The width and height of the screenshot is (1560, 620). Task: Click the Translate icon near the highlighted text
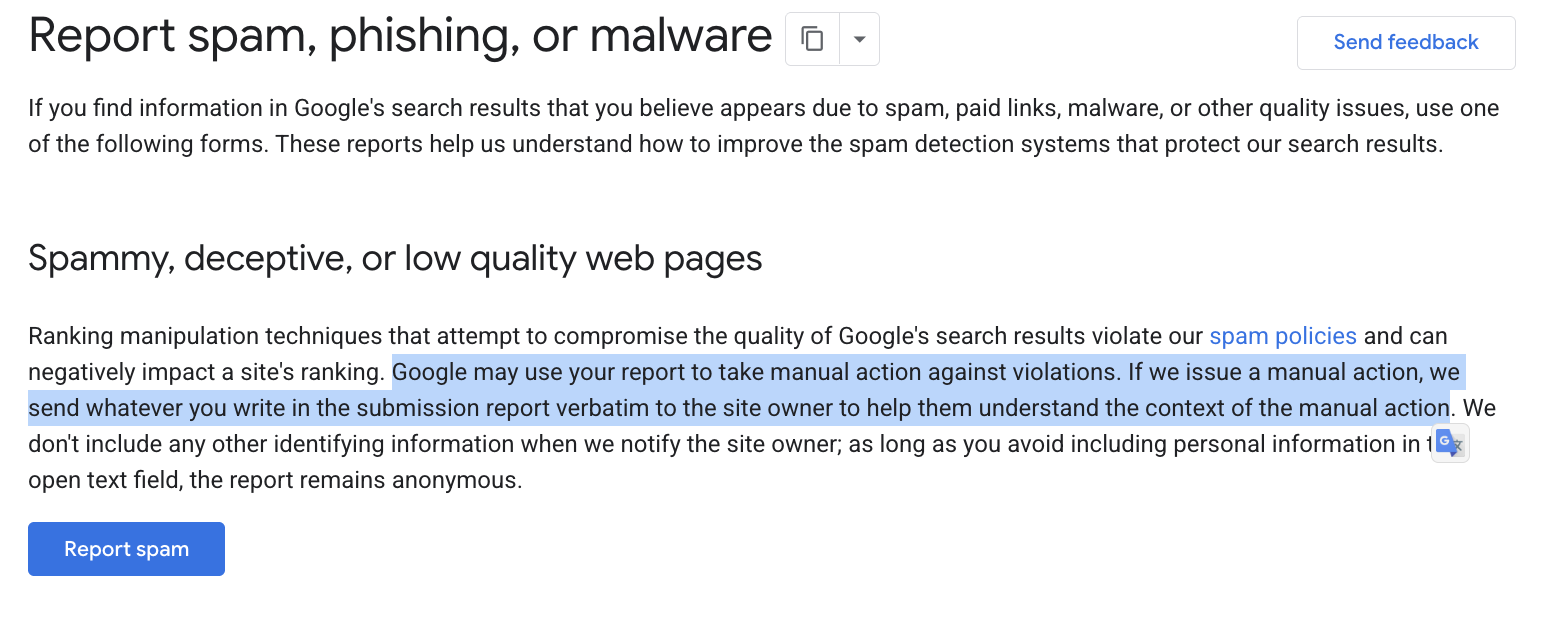coord(1449,443)
